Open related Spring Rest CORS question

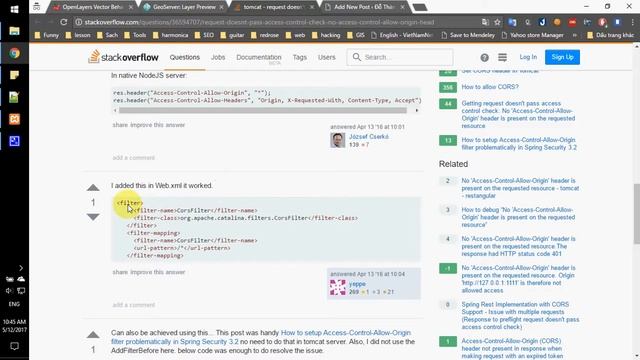[x=520, y=316]
